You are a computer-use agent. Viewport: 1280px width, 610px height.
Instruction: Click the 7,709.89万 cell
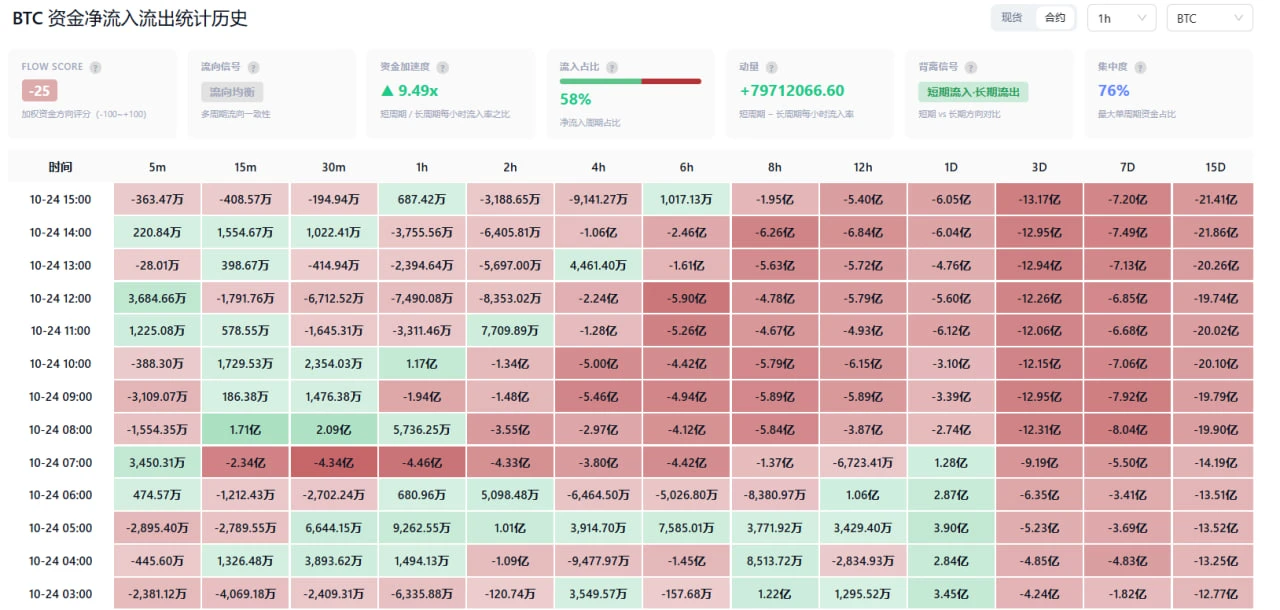point(510,331)
